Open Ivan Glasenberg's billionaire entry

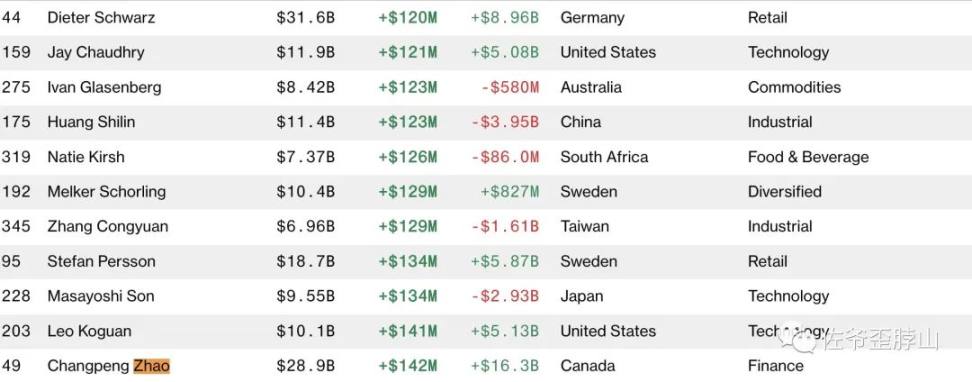point(104,87)
